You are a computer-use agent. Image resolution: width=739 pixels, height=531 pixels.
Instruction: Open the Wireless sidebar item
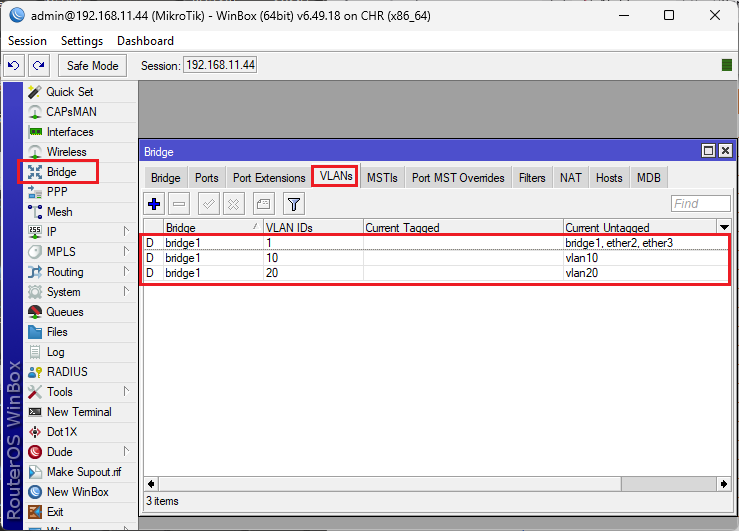pyautogui.click(x=66, y=152)
